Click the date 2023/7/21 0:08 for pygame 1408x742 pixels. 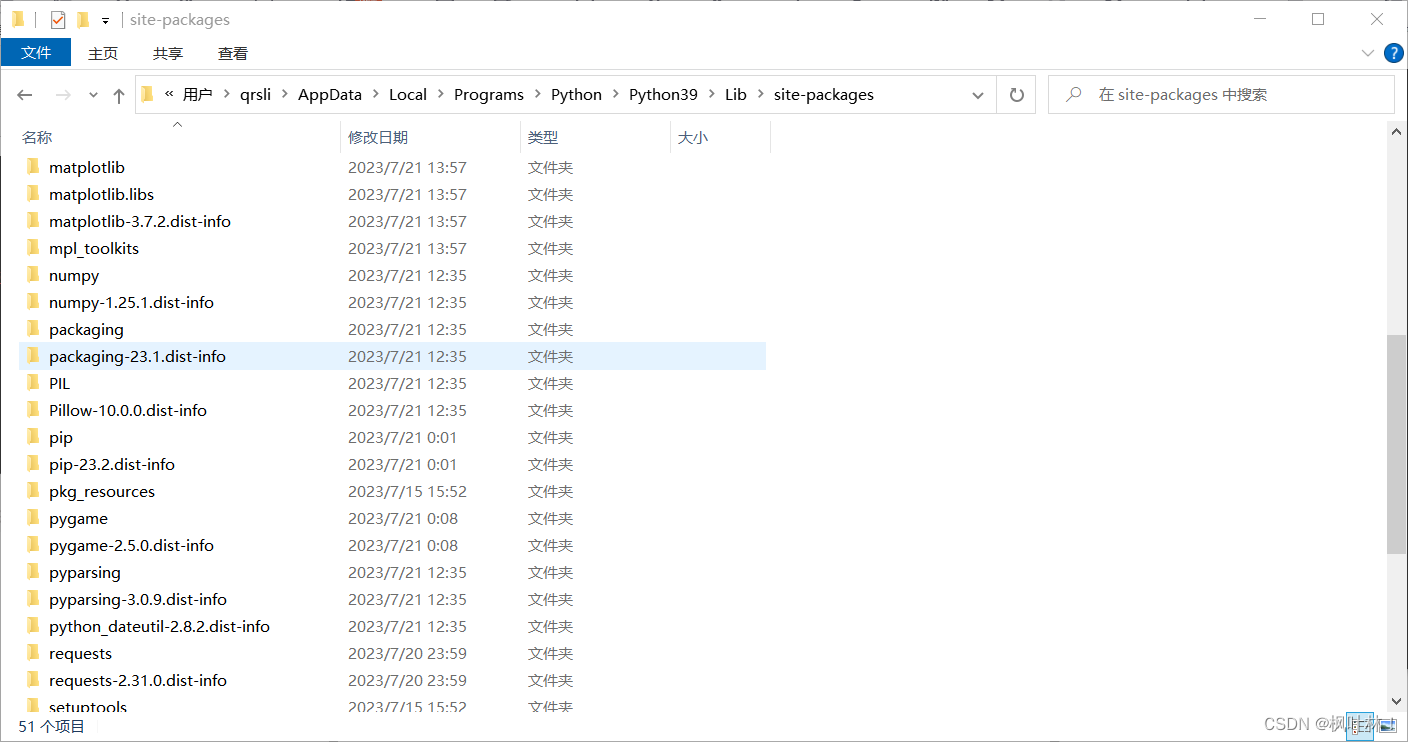click(403, 518)
